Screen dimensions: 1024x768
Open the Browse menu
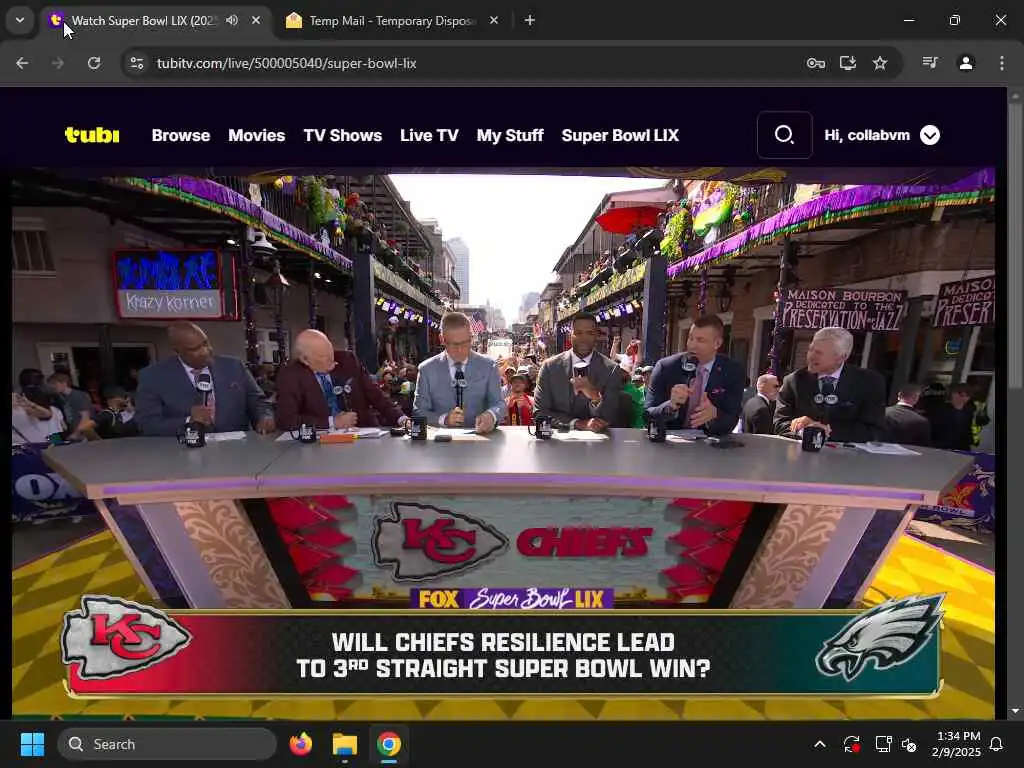[181, 135]
